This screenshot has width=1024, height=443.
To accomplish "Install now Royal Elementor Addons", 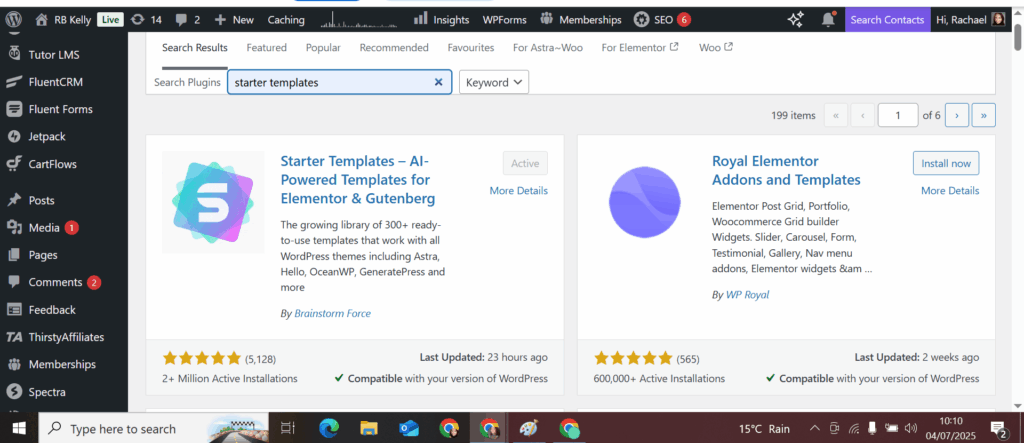I will (x=946, y=163).
